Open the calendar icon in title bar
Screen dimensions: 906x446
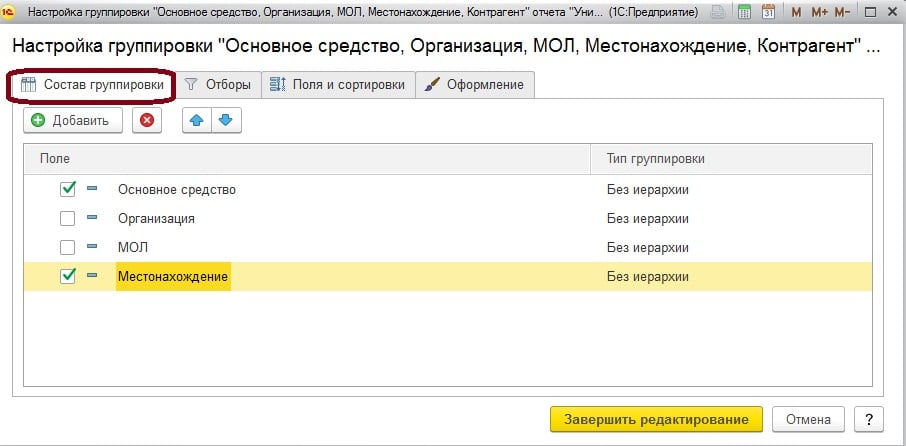(768, 14)
